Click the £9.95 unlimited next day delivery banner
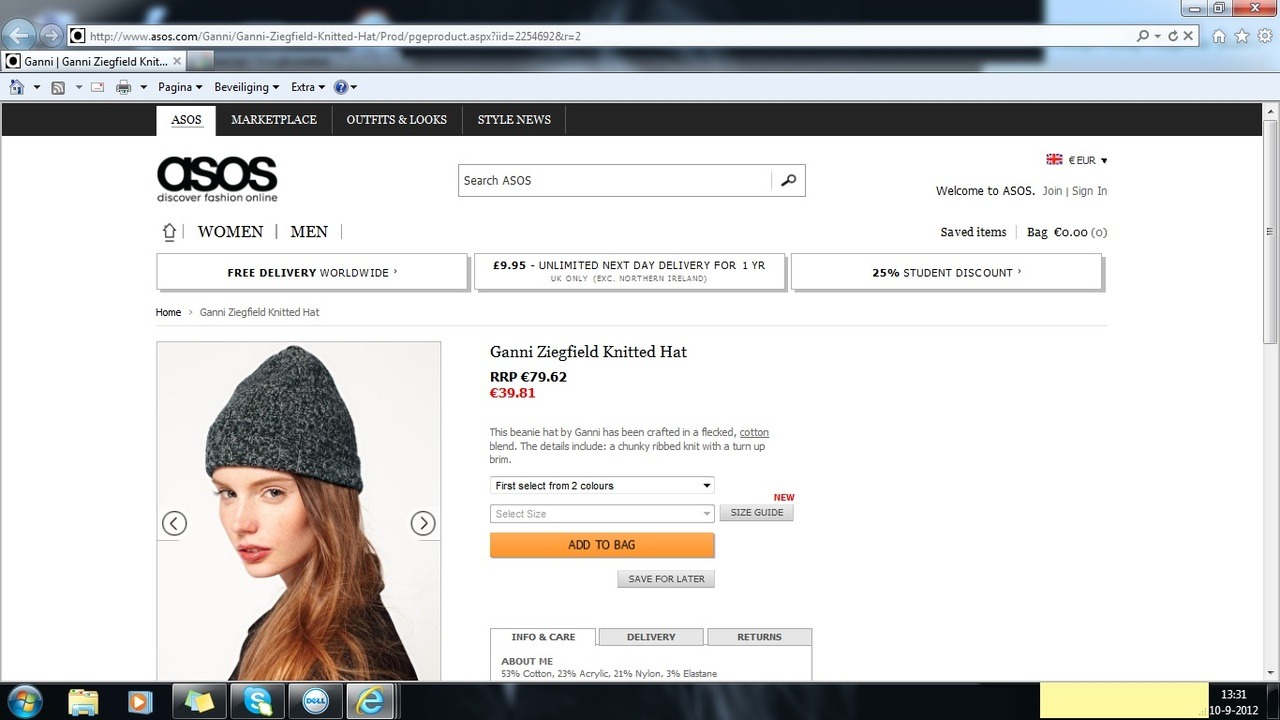 pos(629,272)
